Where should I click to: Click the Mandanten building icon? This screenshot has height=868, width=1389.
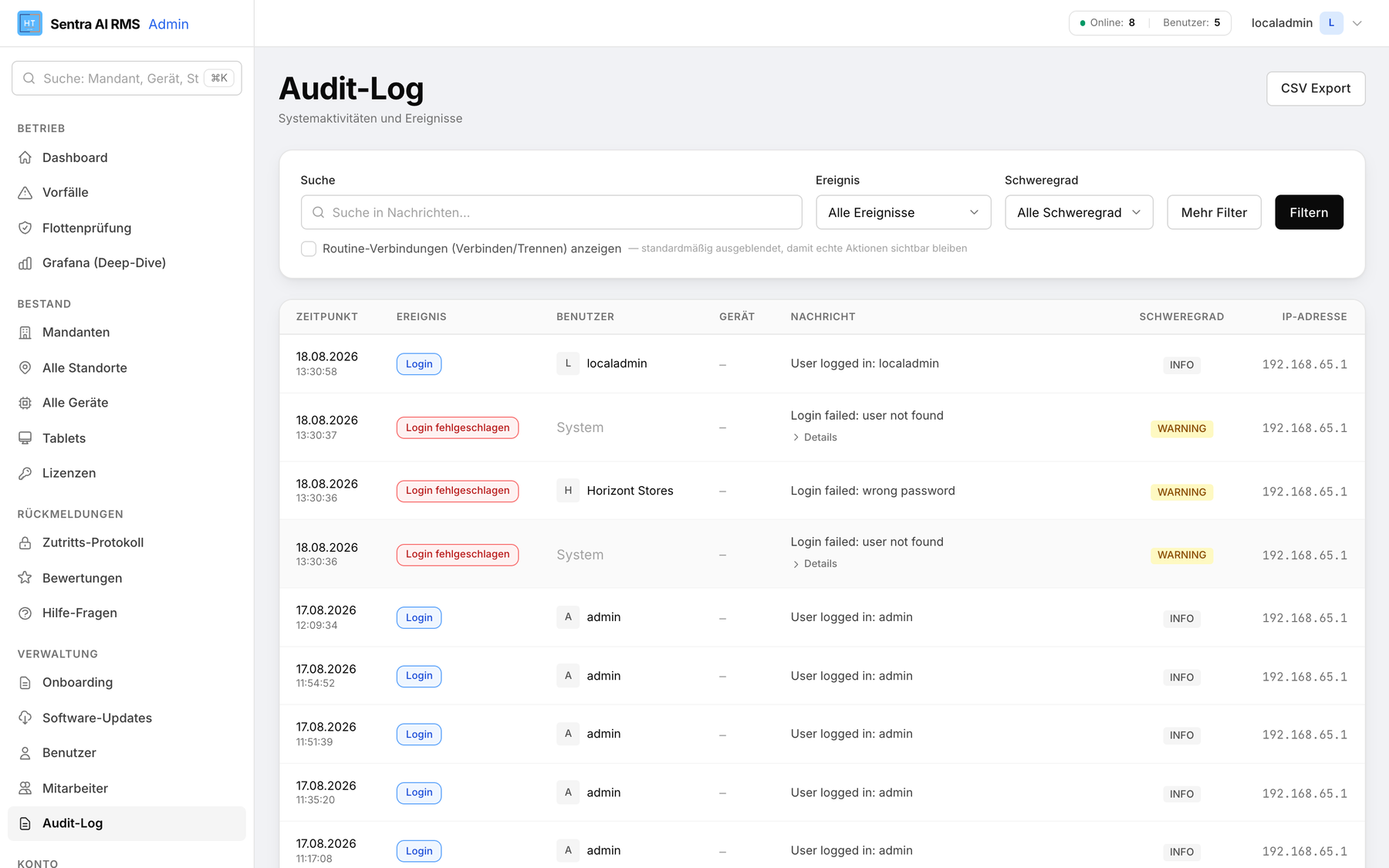(25, 333)
